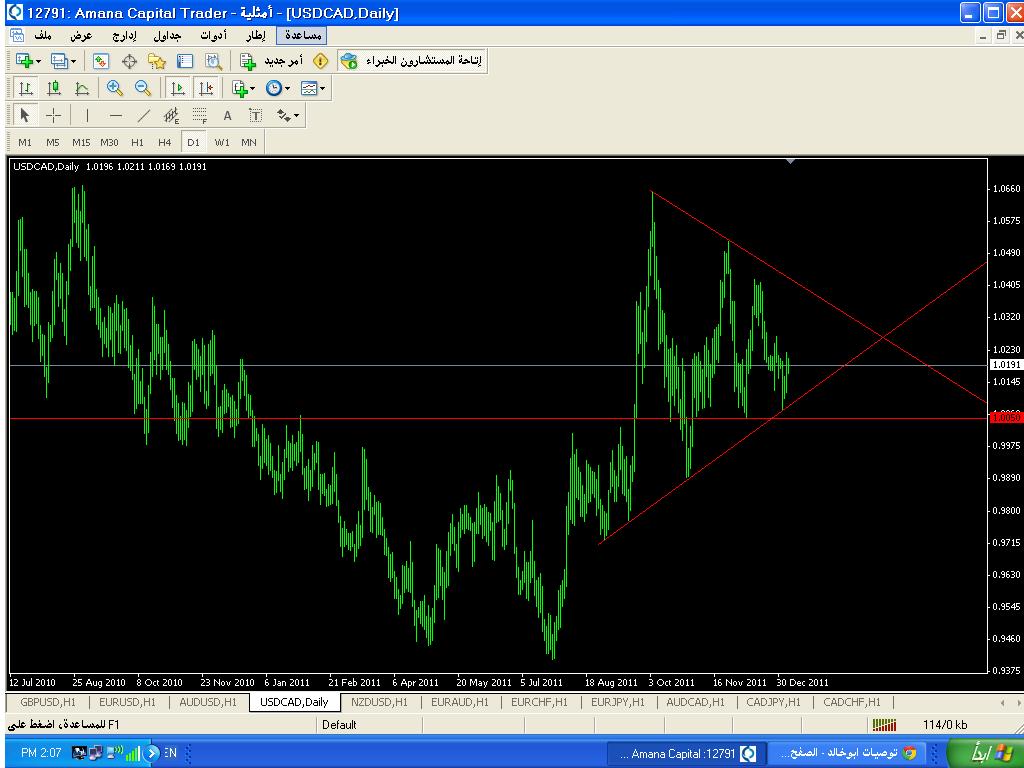
Task: Open the indicators list dropdown
Action: (243, 88)
